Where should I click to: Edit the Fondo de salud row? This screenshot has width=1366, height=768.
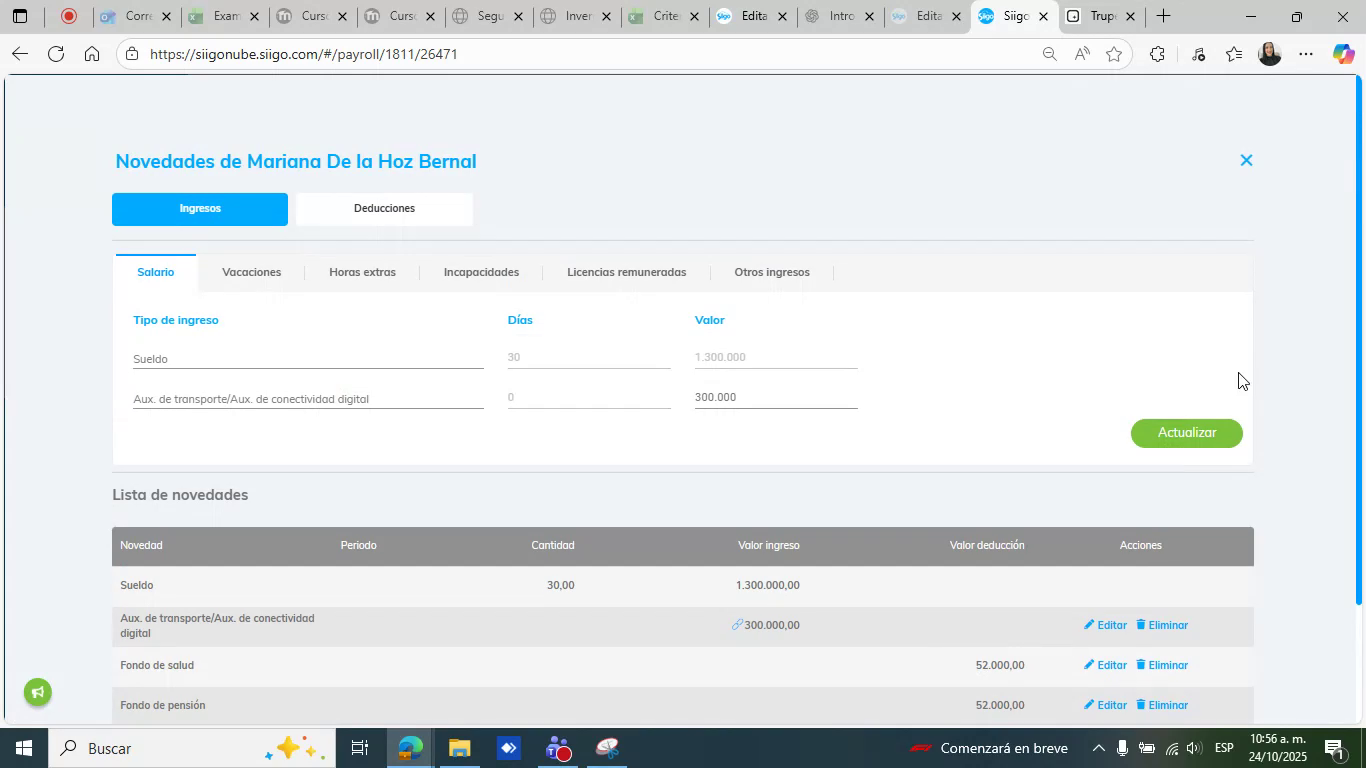(x=1105, y=665)
